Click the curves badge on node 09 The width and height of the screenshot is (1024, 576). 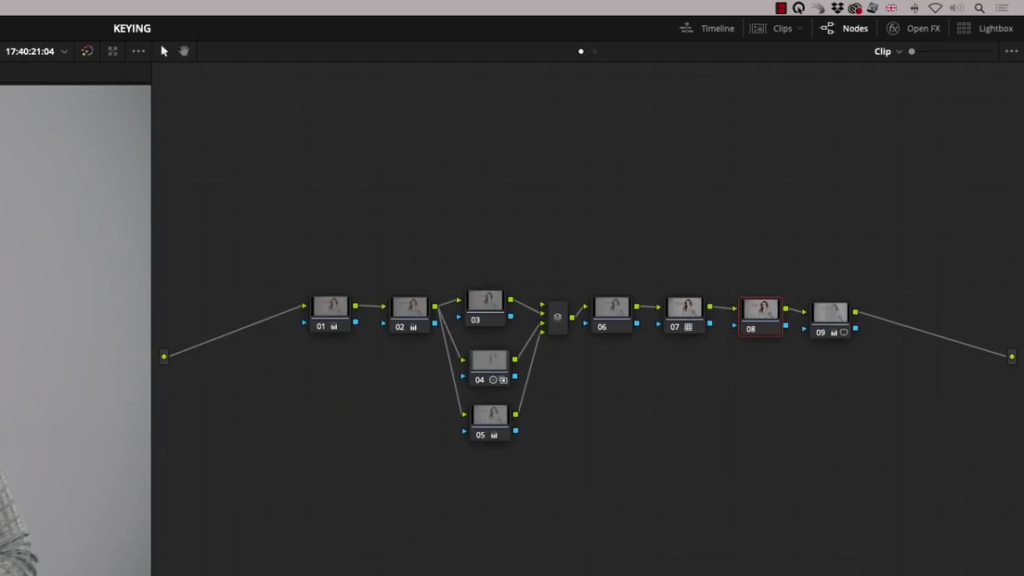[x=834, y=333]
